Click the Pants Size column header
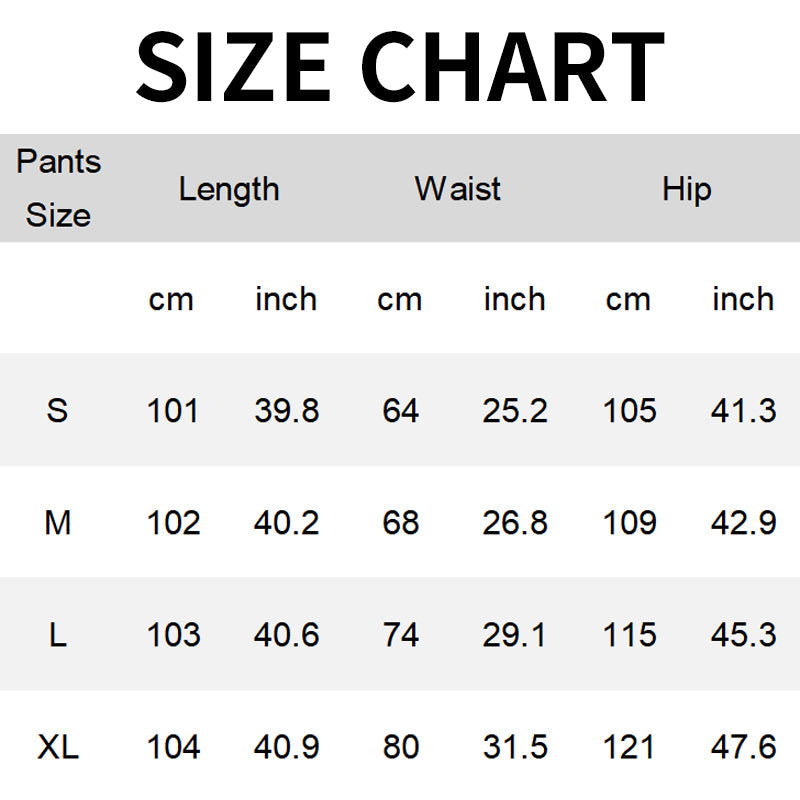800x800 pixels. 58,188
